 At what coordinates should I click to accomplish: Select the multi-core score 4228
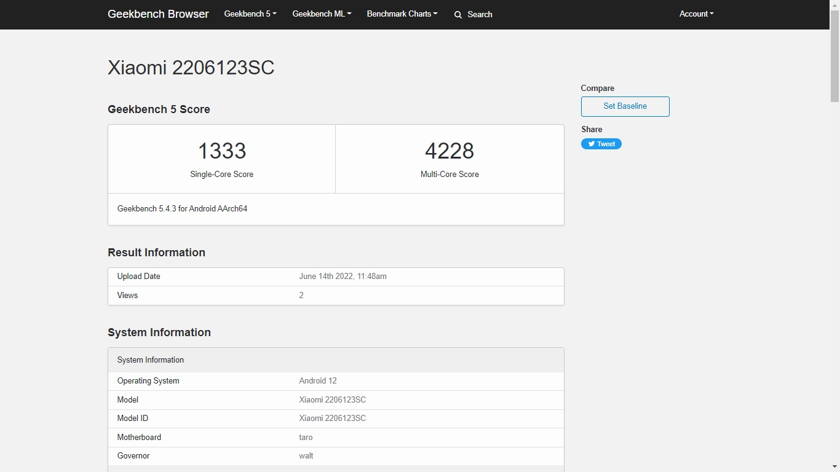[x=449, y=151]
